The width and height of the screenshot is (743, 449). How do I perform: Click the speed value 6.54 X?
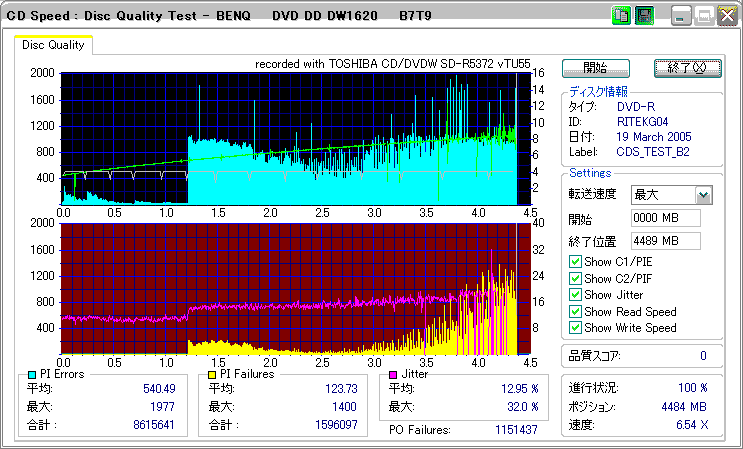692,425
